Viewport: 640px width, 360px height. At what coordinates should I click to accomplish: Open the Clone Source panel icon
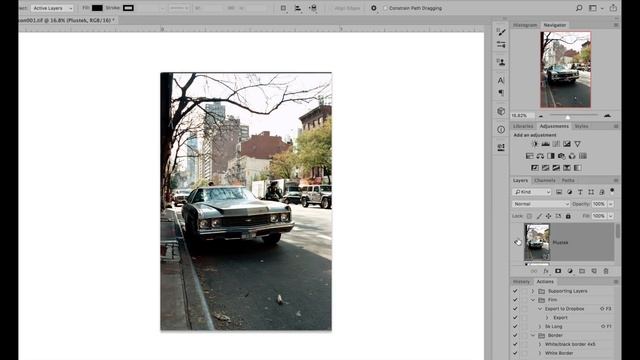tap(501, 62)
